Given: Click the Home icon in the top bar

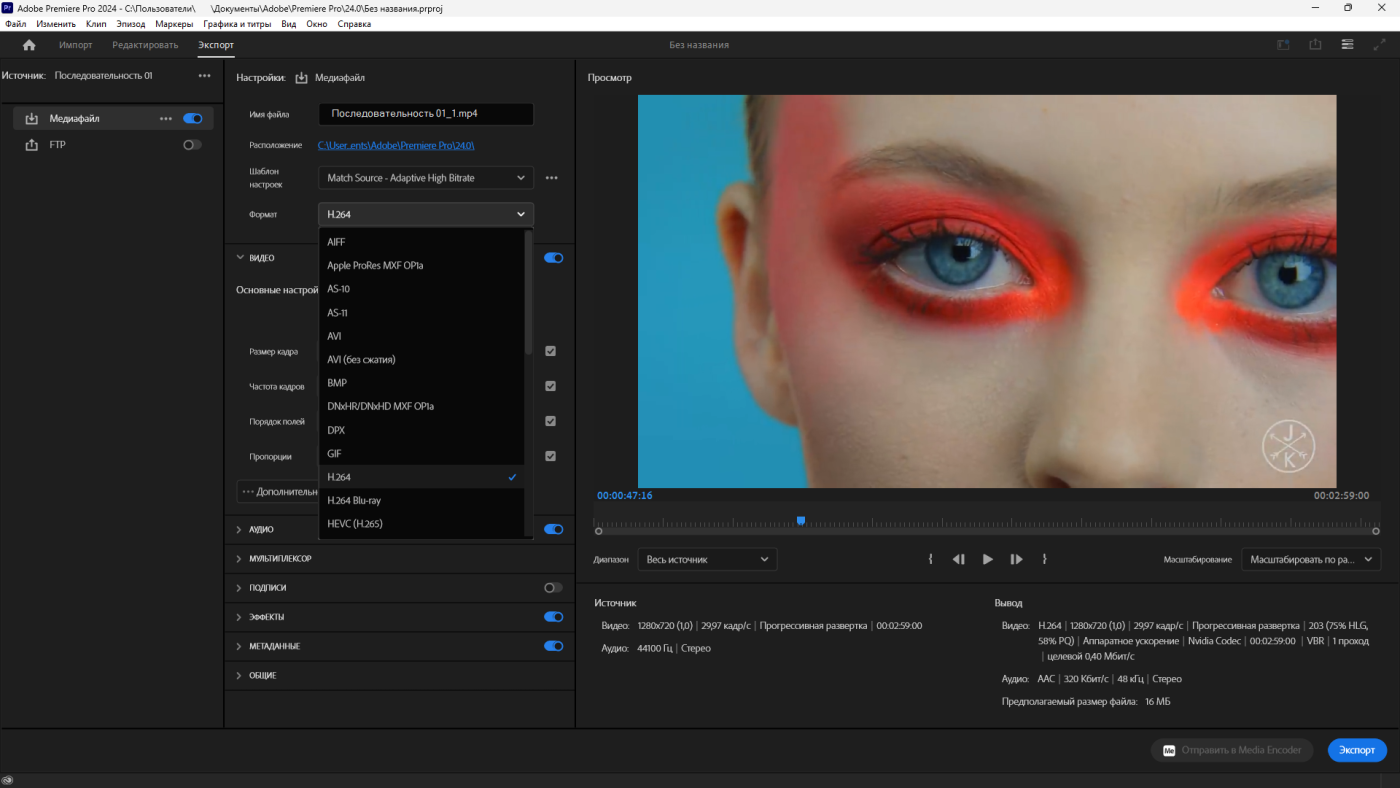Looking at the screenshot, I should (x=29, y=45).
